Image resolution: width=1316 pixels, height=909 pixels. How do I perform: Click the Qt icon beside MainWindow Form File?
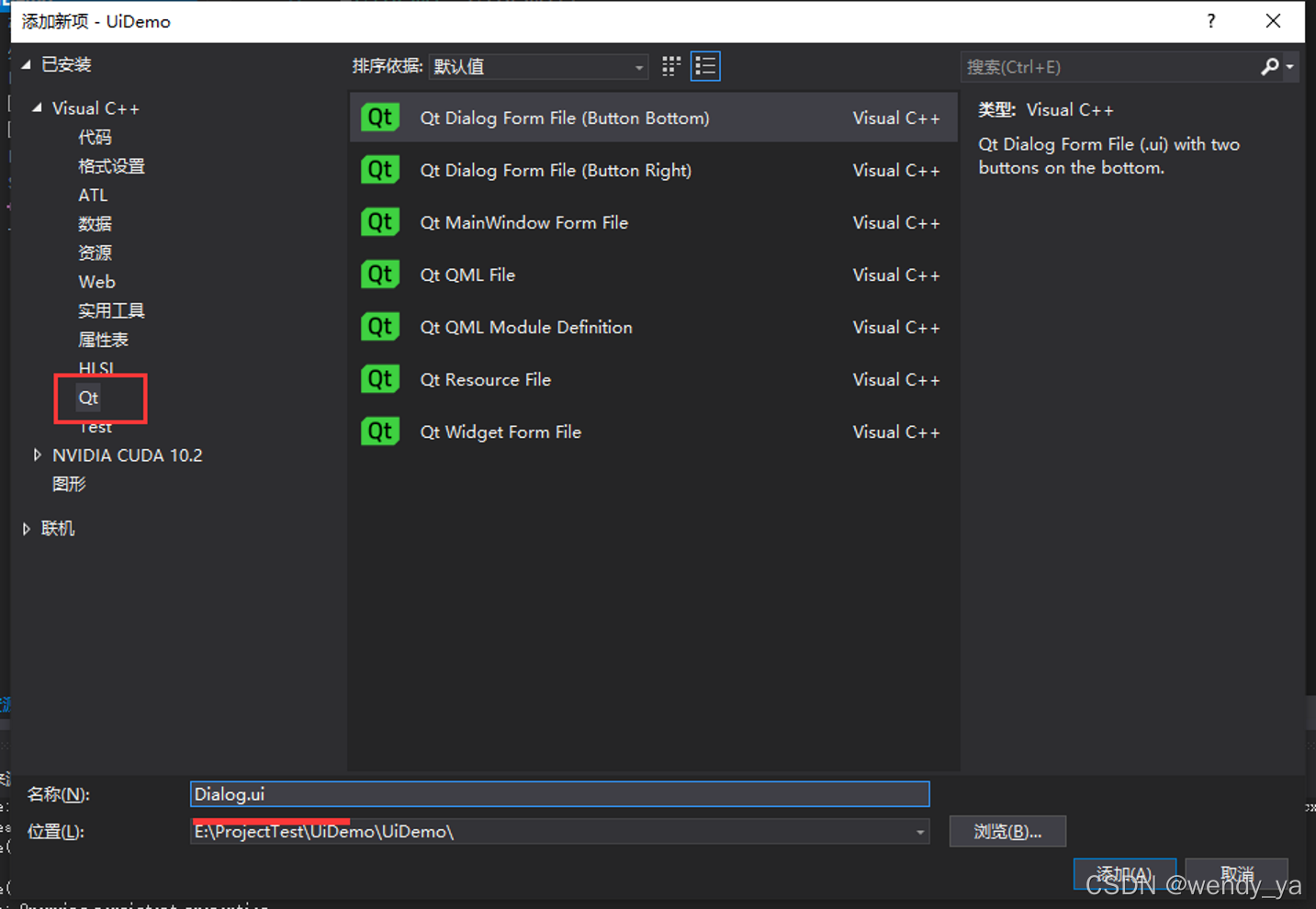tap(380, 222)
